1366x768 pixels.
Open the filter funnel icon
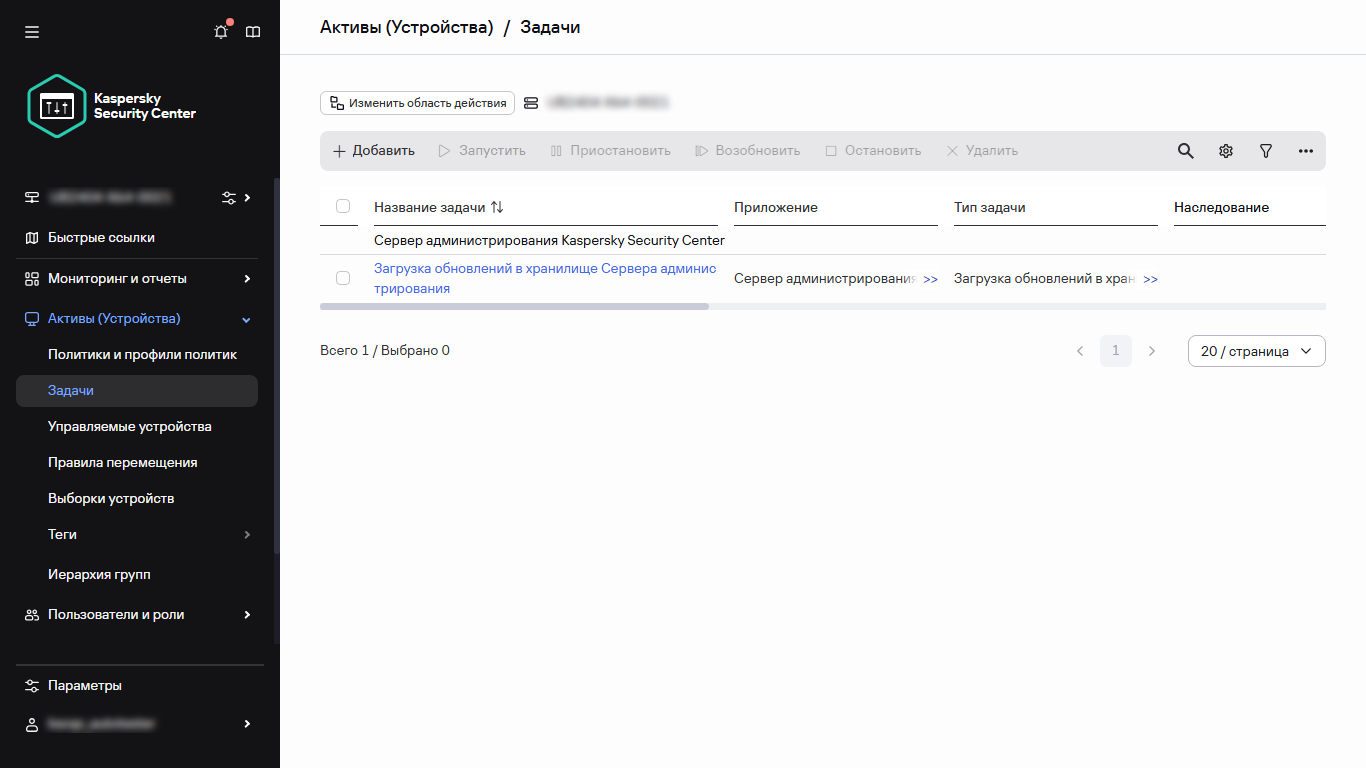pos(1266,151)
